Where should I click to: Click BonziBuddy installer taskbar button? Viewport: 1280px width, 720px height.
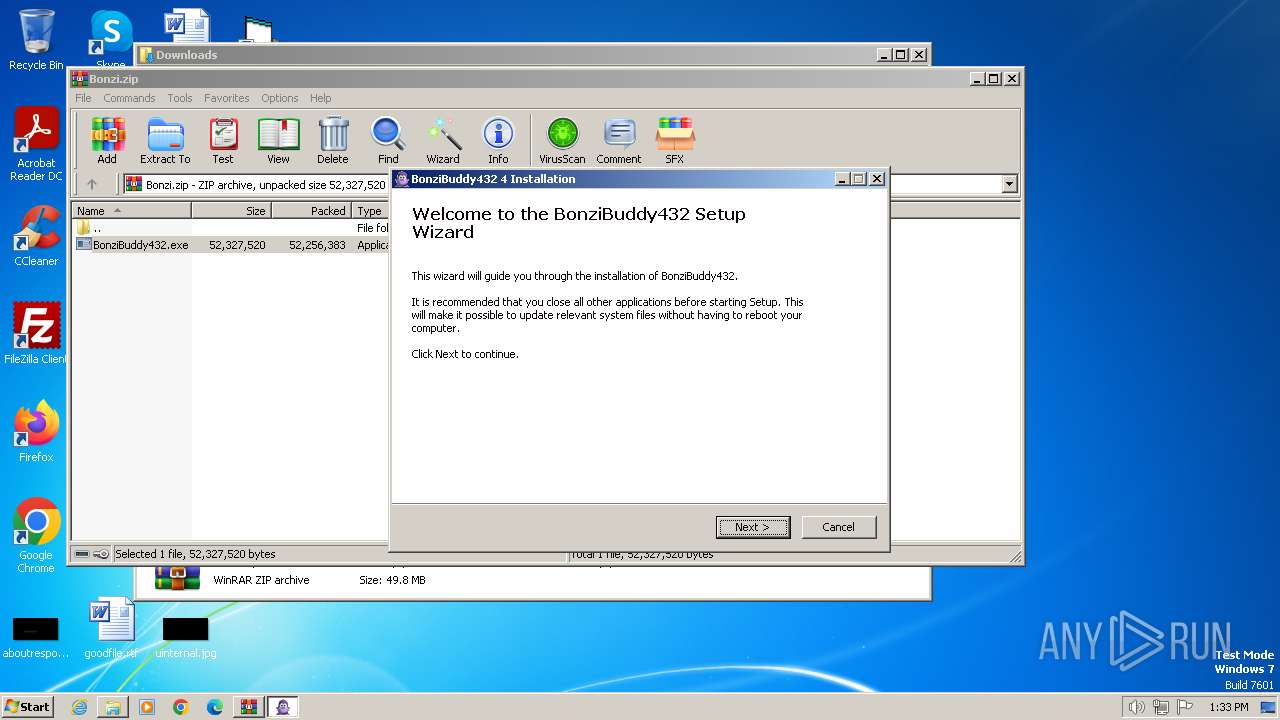283,707
